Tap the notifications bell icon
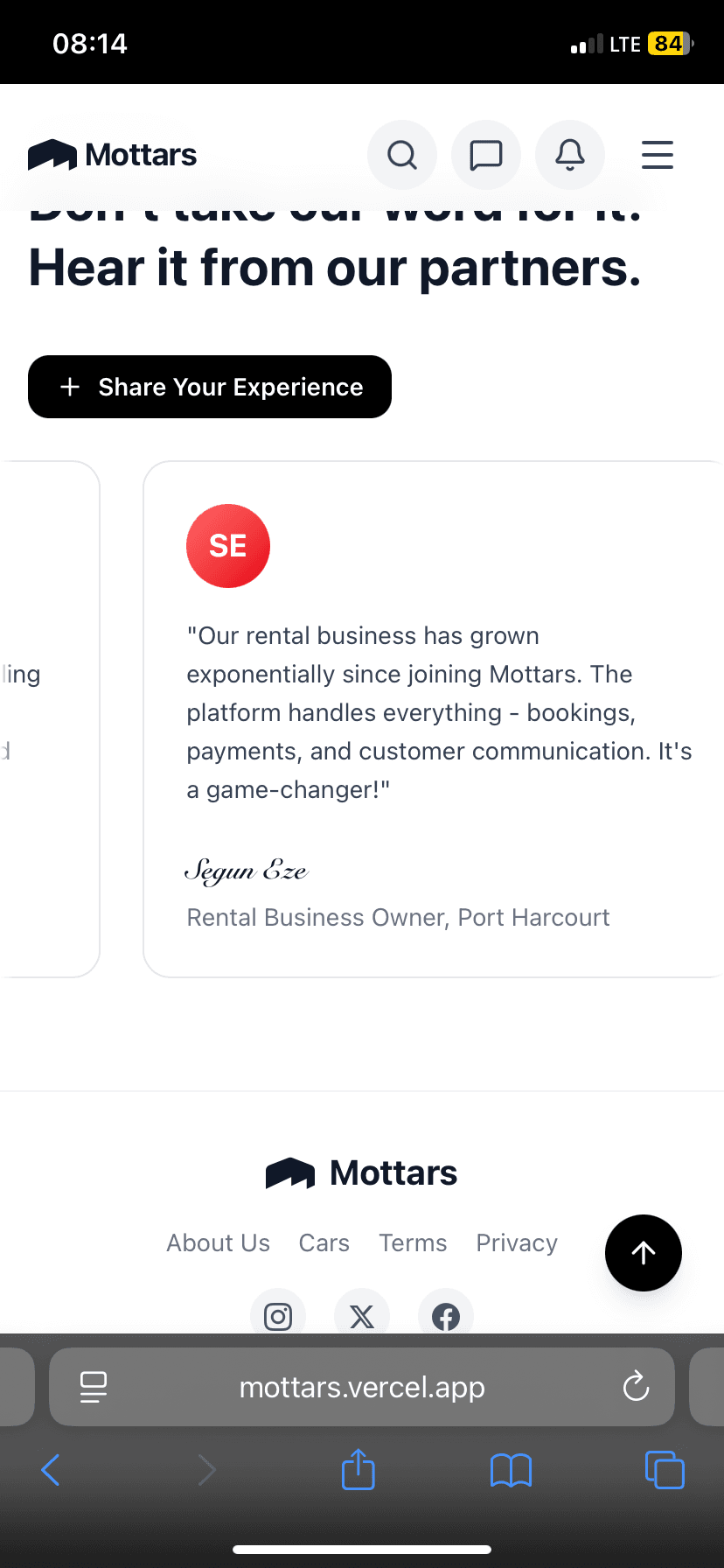This screenshot has height=1568, width=724. [570, 155]
